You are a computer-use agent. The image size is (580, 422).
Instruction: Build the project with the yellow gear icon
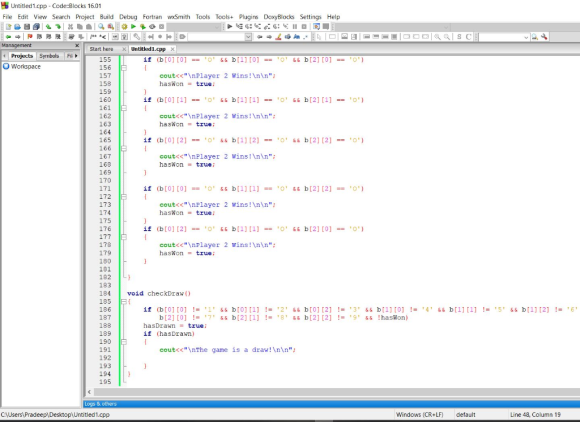point(124,27)
